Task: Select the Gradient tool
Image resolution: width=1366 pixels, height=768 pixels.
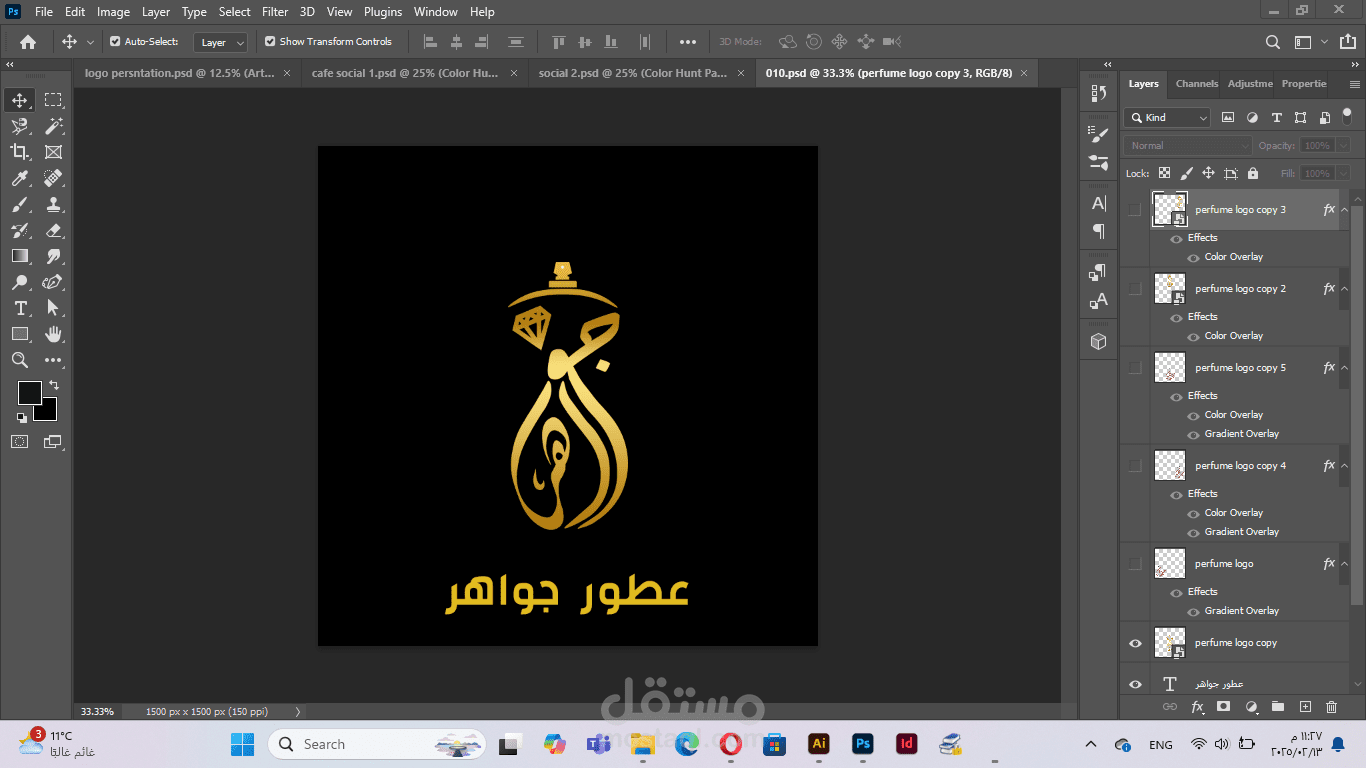Action: (x=20, y=256)
